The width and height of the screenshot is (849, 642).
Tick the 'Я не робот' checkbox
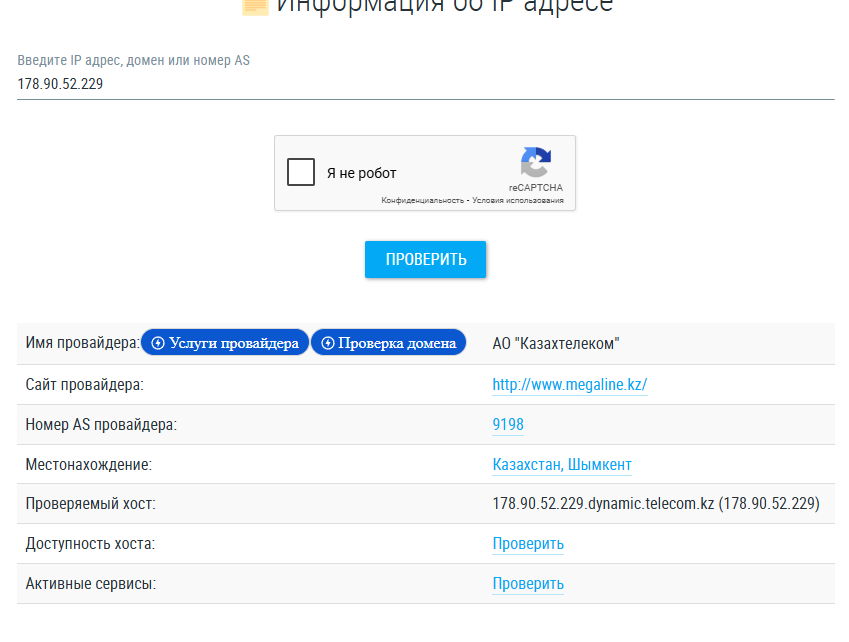pyautogui.click(x=301, y=172)
